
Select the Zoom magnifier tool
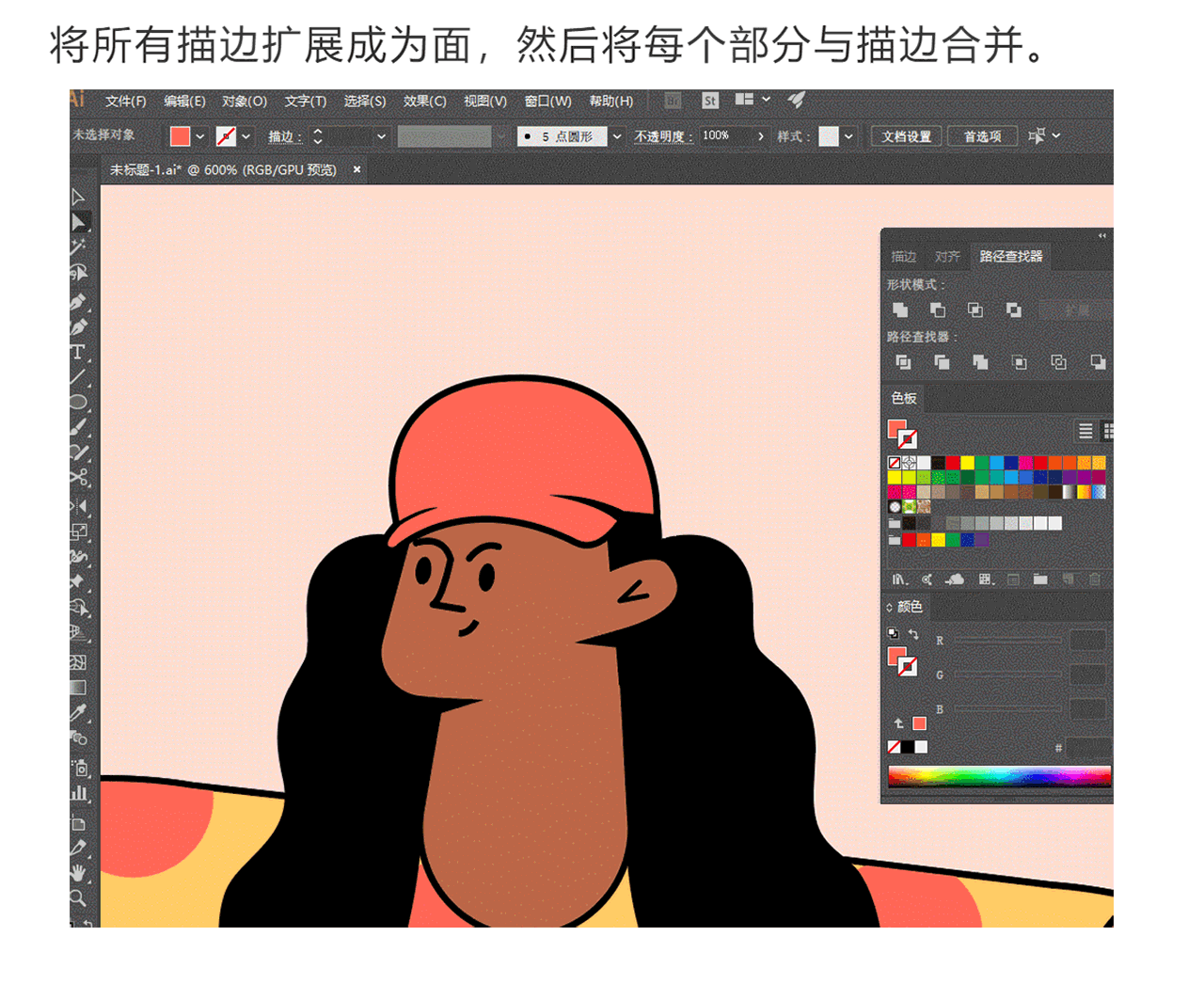coord(79,898)
